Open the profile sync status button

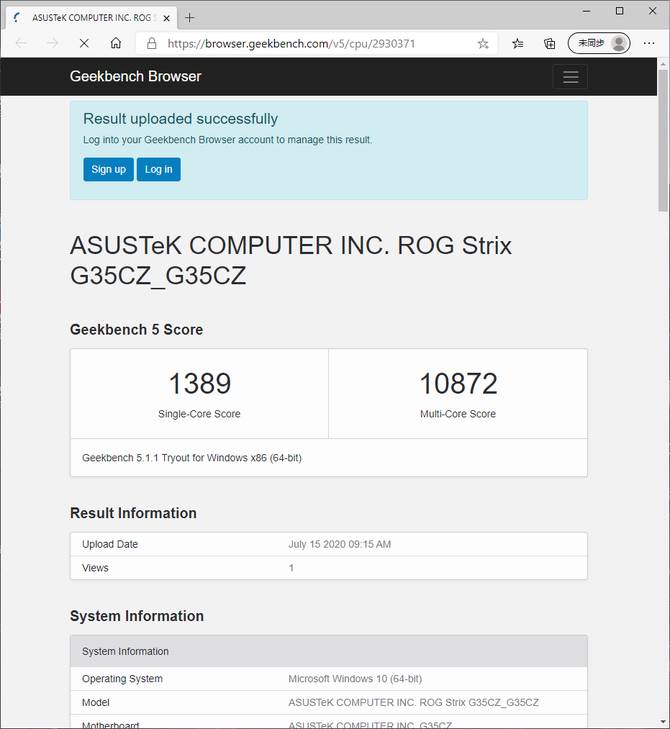click(x=599, y=43)
